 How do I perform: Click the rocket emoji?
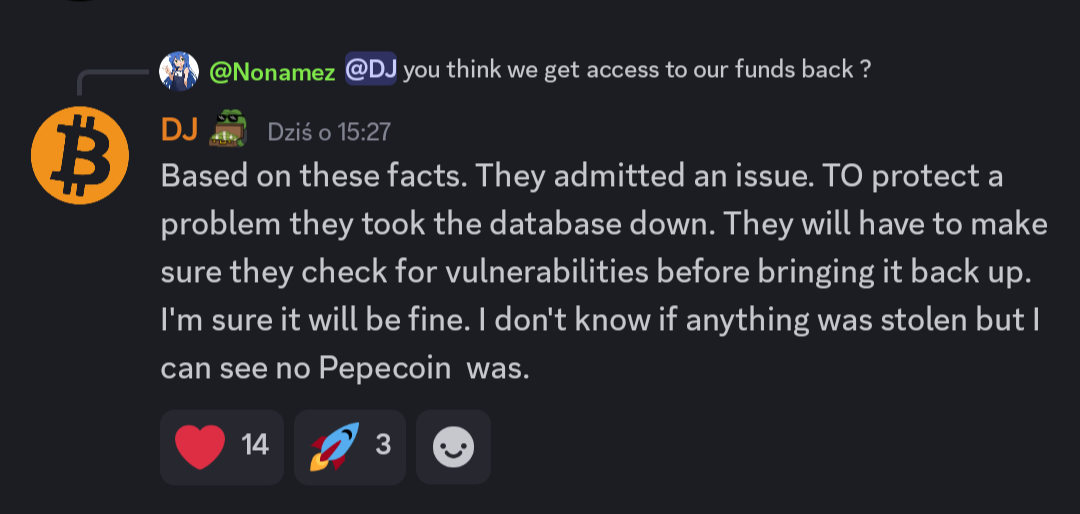[x=334, y=446]
